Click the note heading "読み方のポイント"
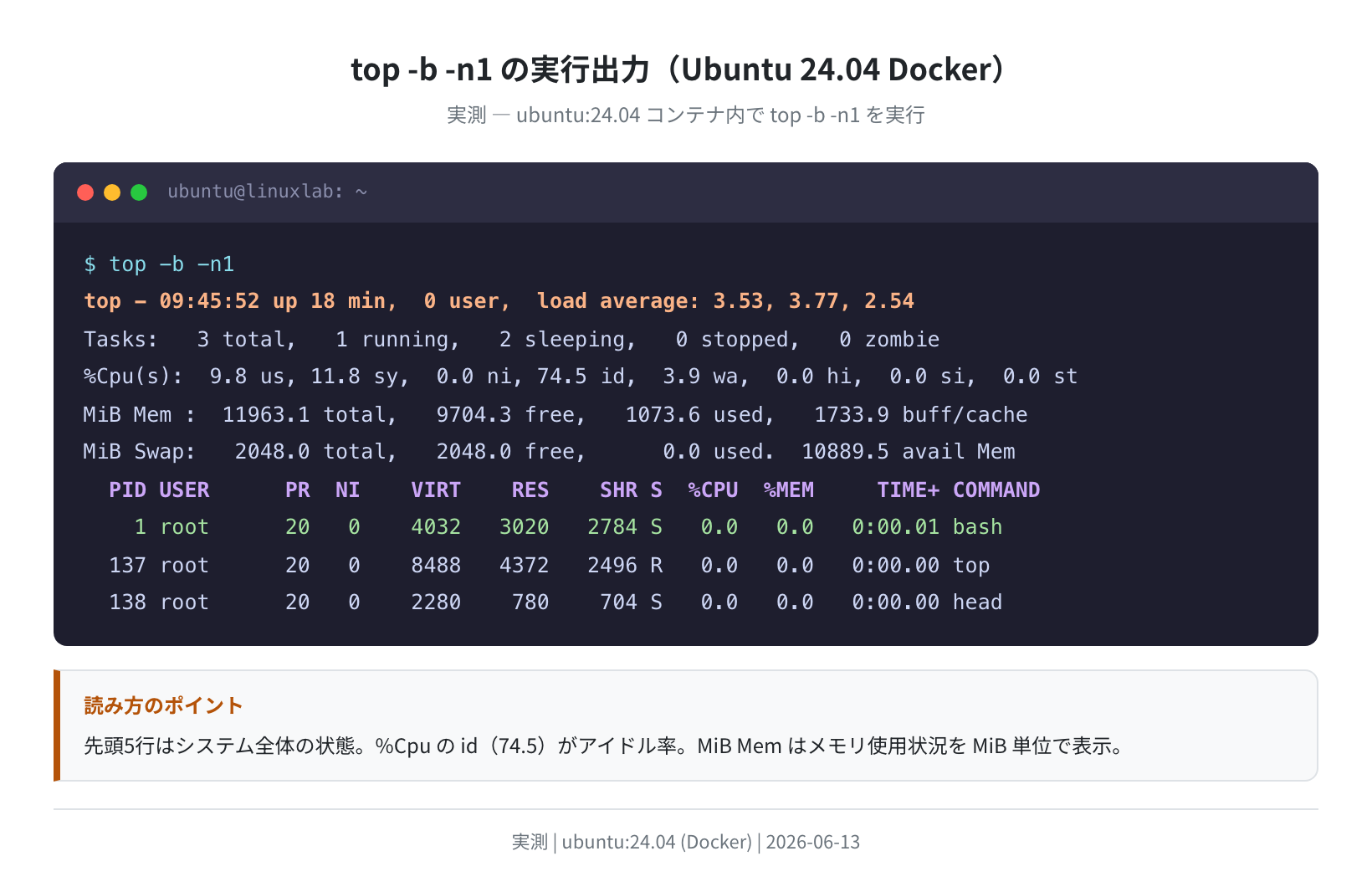The height and width of the screenshot is (887, 1372). (163, 705)
